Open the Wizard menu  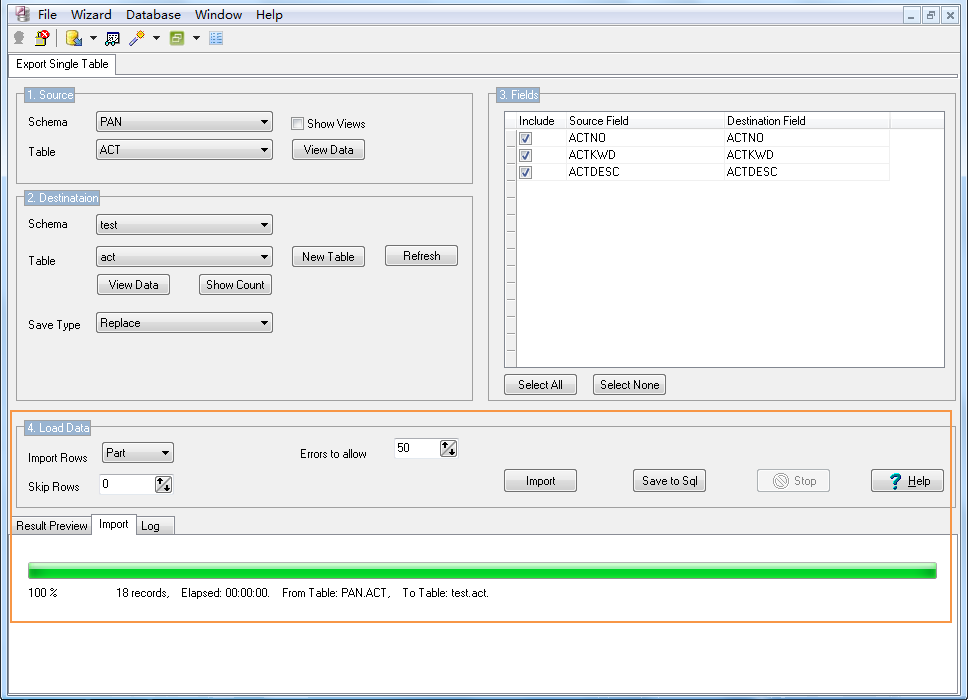(91, 15)
